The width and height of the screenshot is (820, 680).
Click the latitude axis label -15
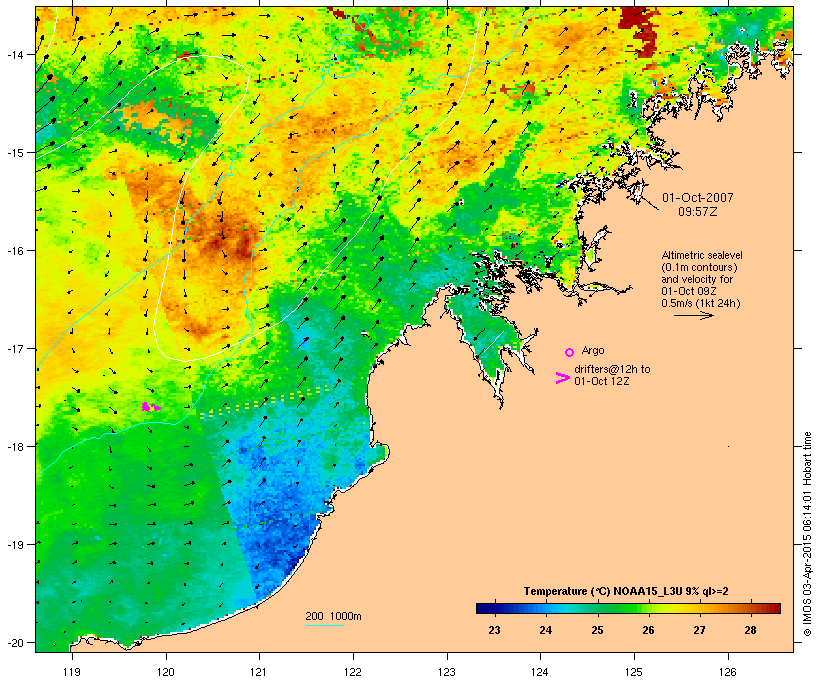click(14, 153)
